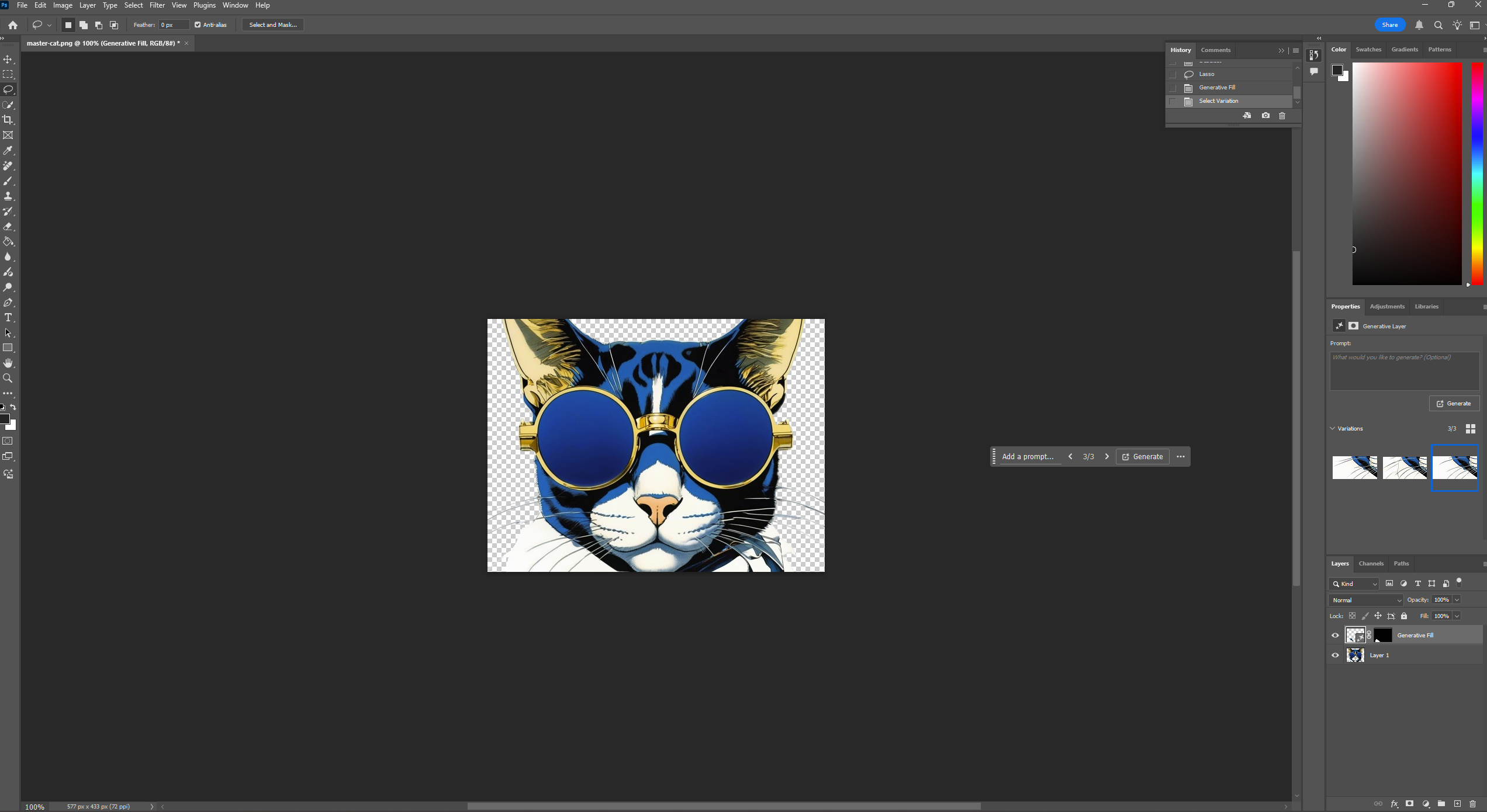The width and height of the screenshot is (1487, 812).
Task: Hide Layer 1 visibility eye
Action: point(1335,655)
